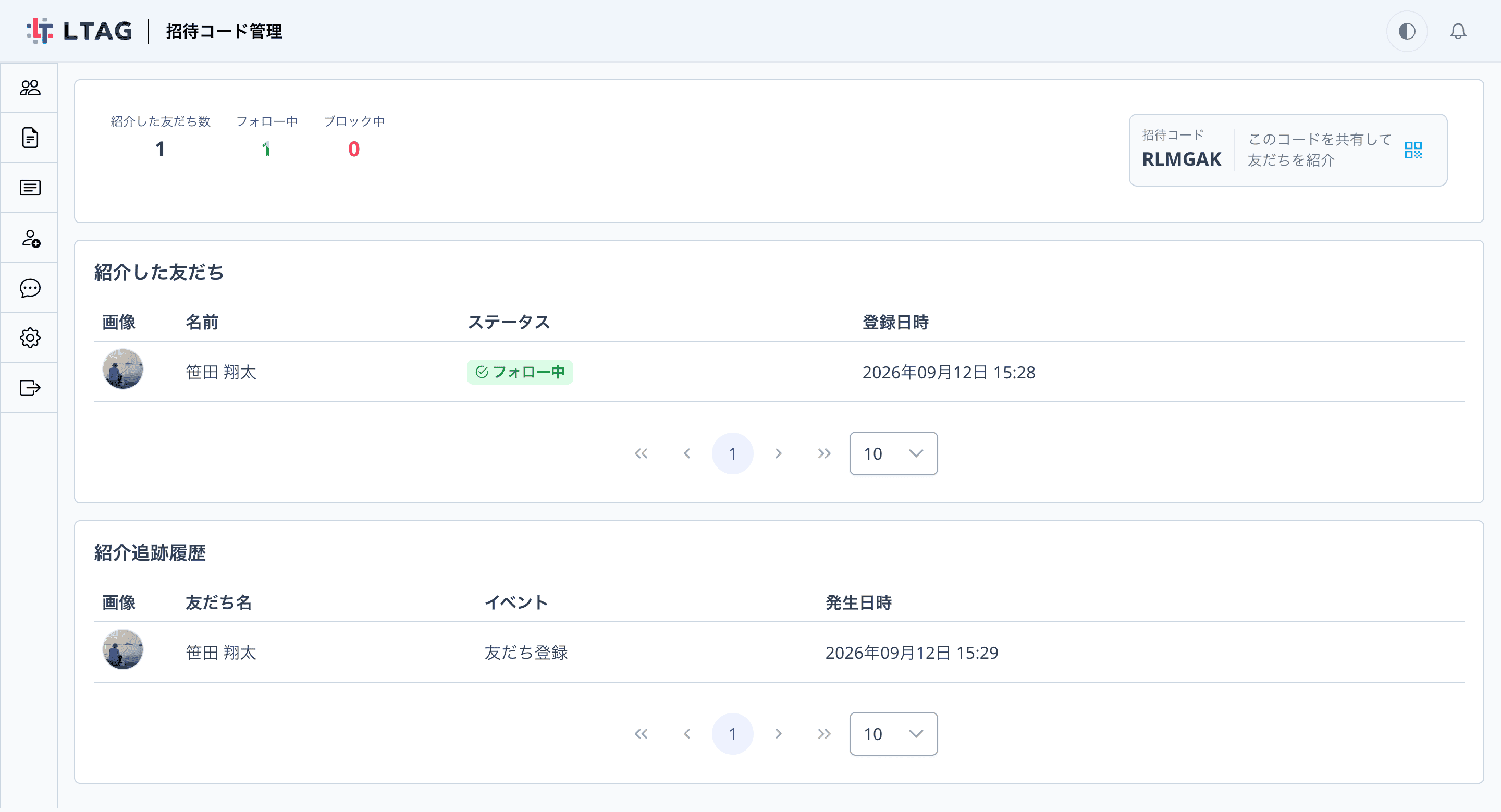Viewport: 1501px width, 812px height.
Task: Open the settings gear in sidebar
Action: [30, 338]
